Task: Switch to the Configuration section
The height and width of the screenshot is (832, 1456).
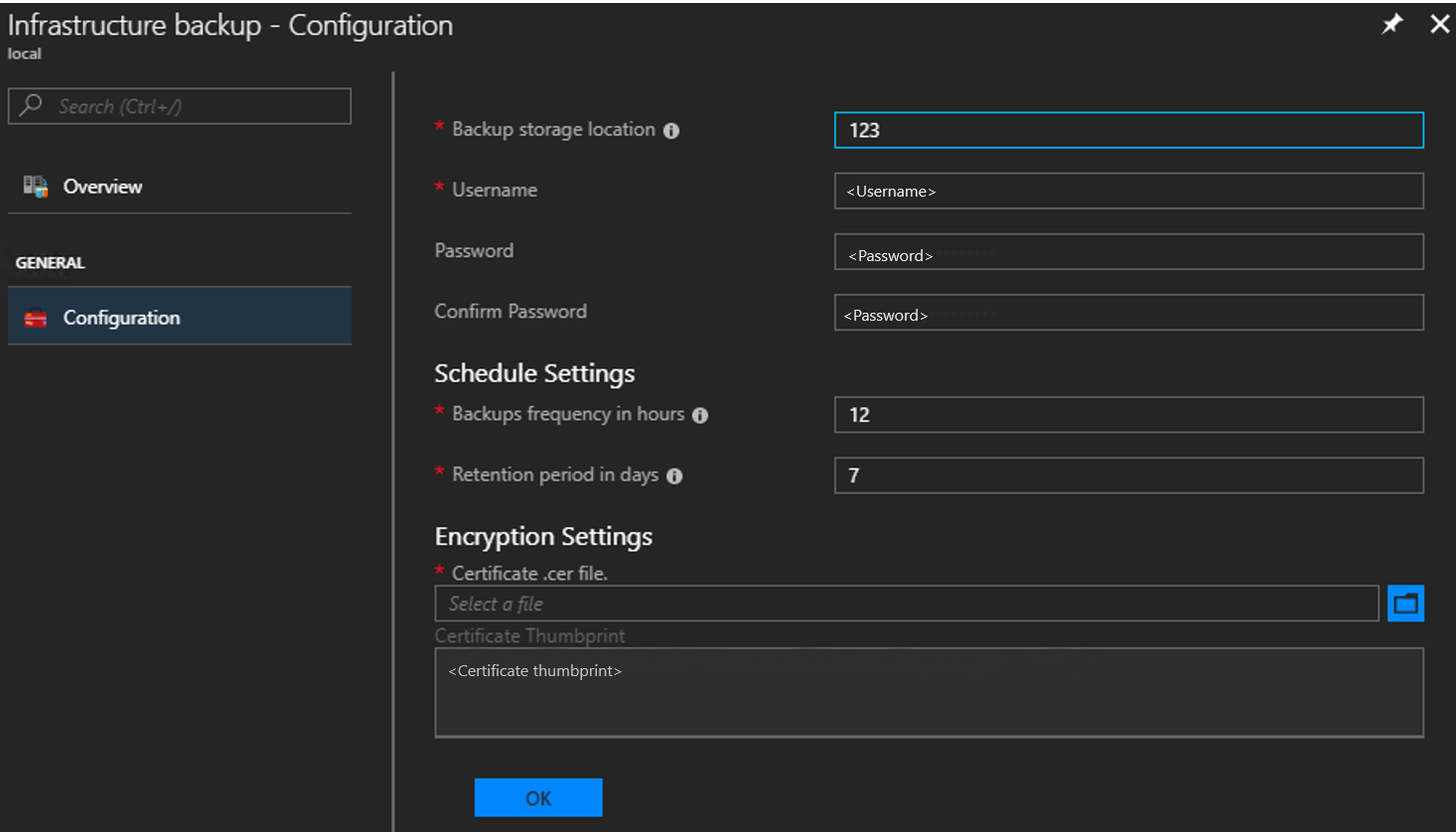Action: point(122,316)
